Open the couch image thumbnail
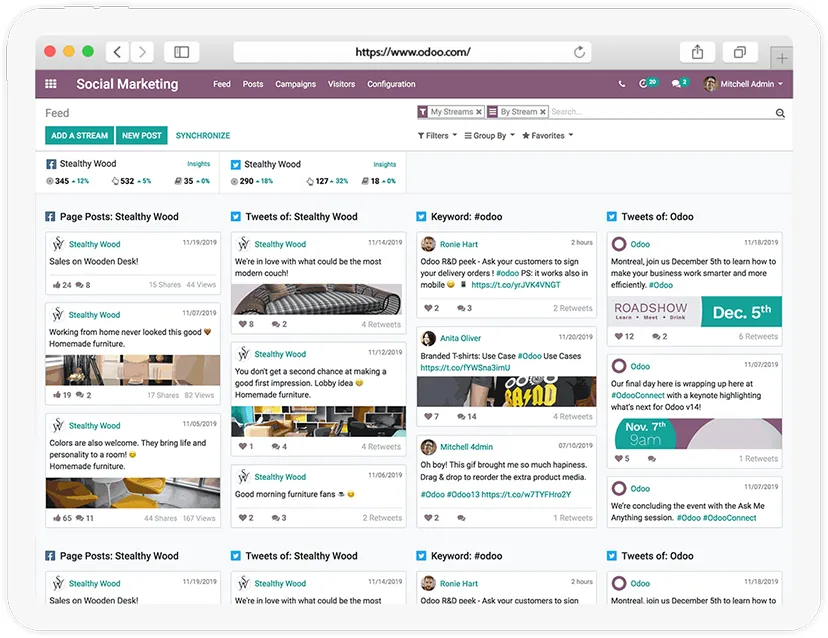828x638 pixels. [318, 299]
